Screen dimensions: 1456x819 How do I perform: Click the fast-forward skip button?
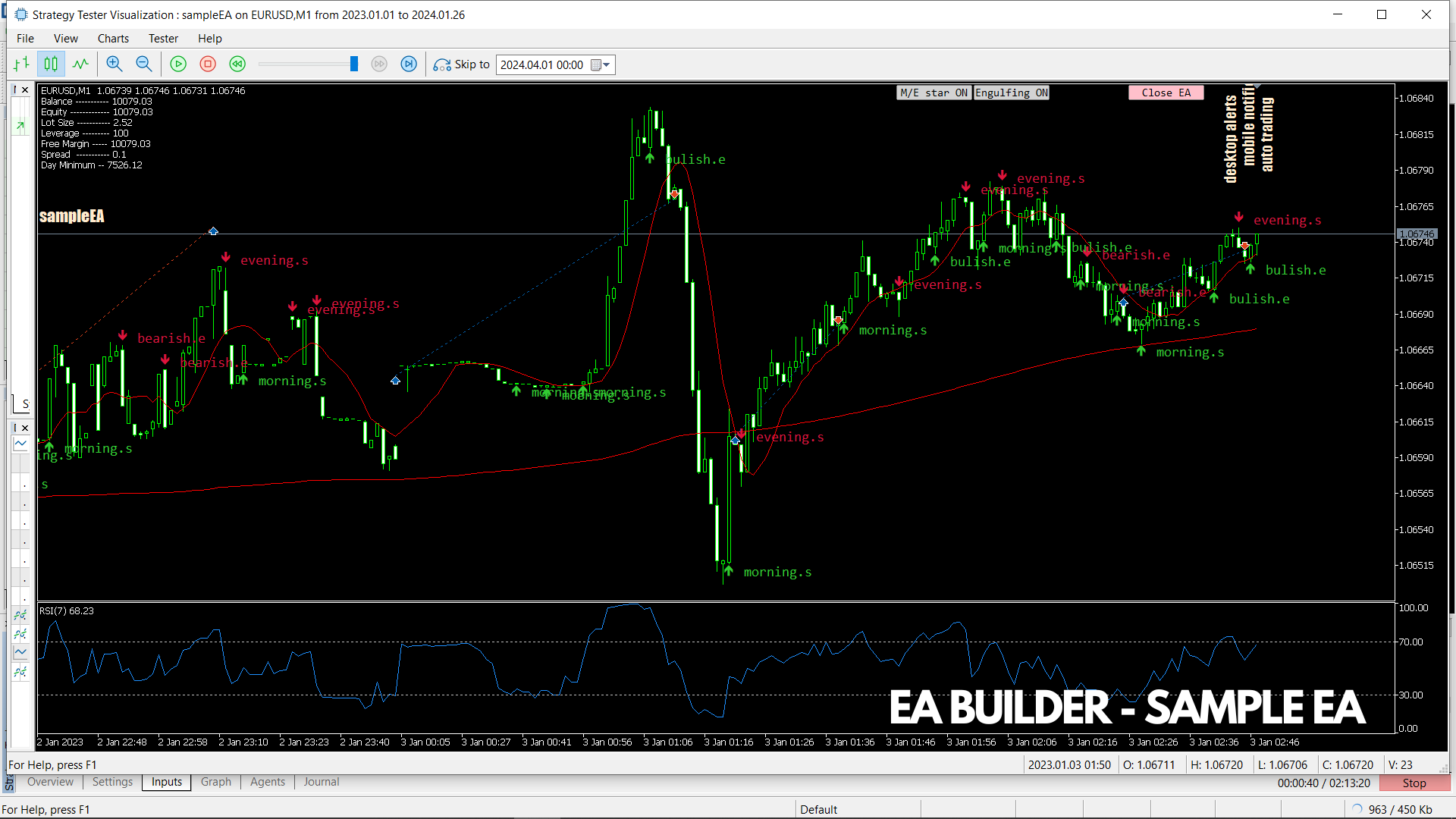410,64
